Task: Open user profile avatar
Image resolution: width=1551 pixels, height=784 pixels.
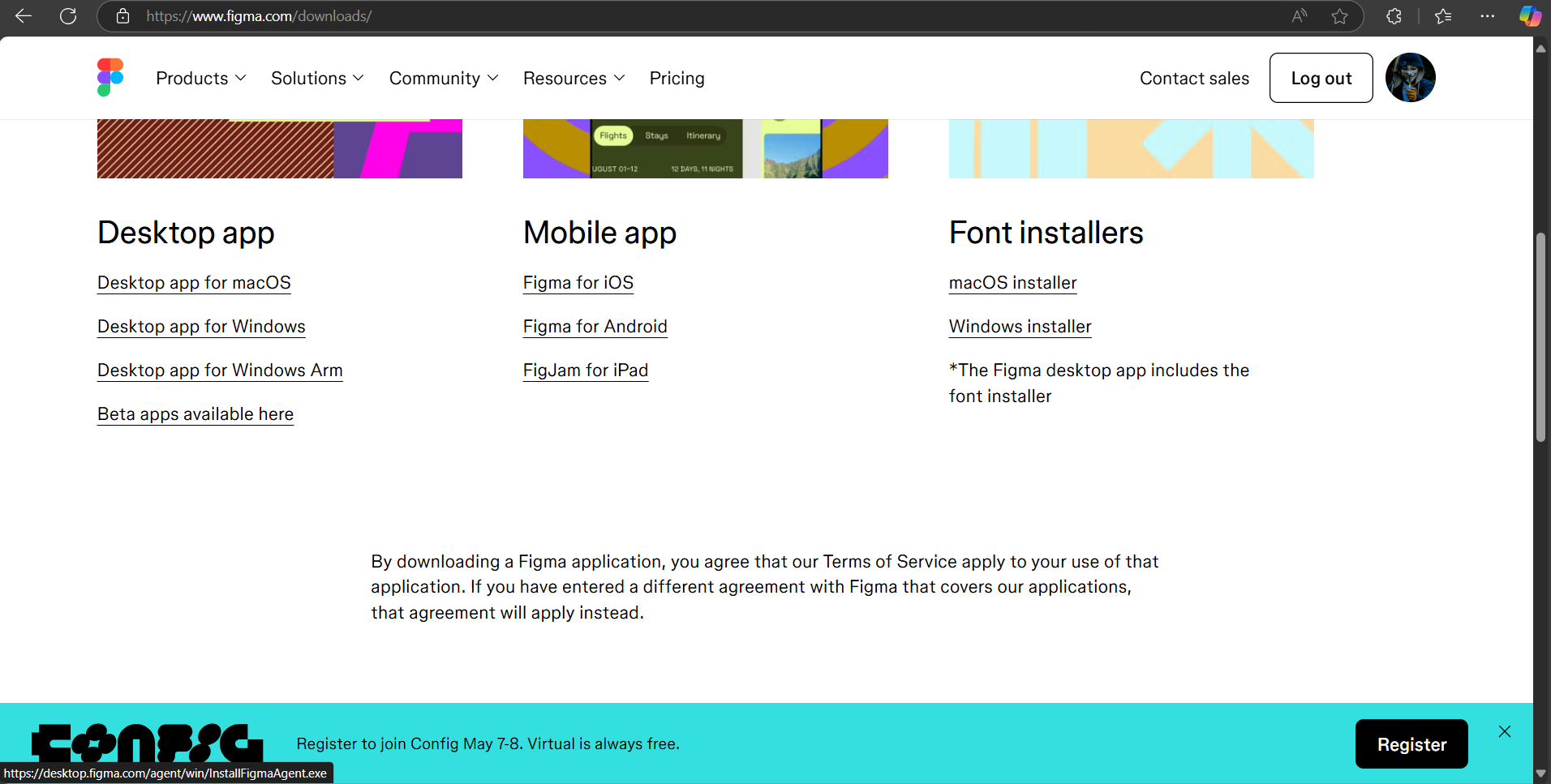Action: (1410, 78)
